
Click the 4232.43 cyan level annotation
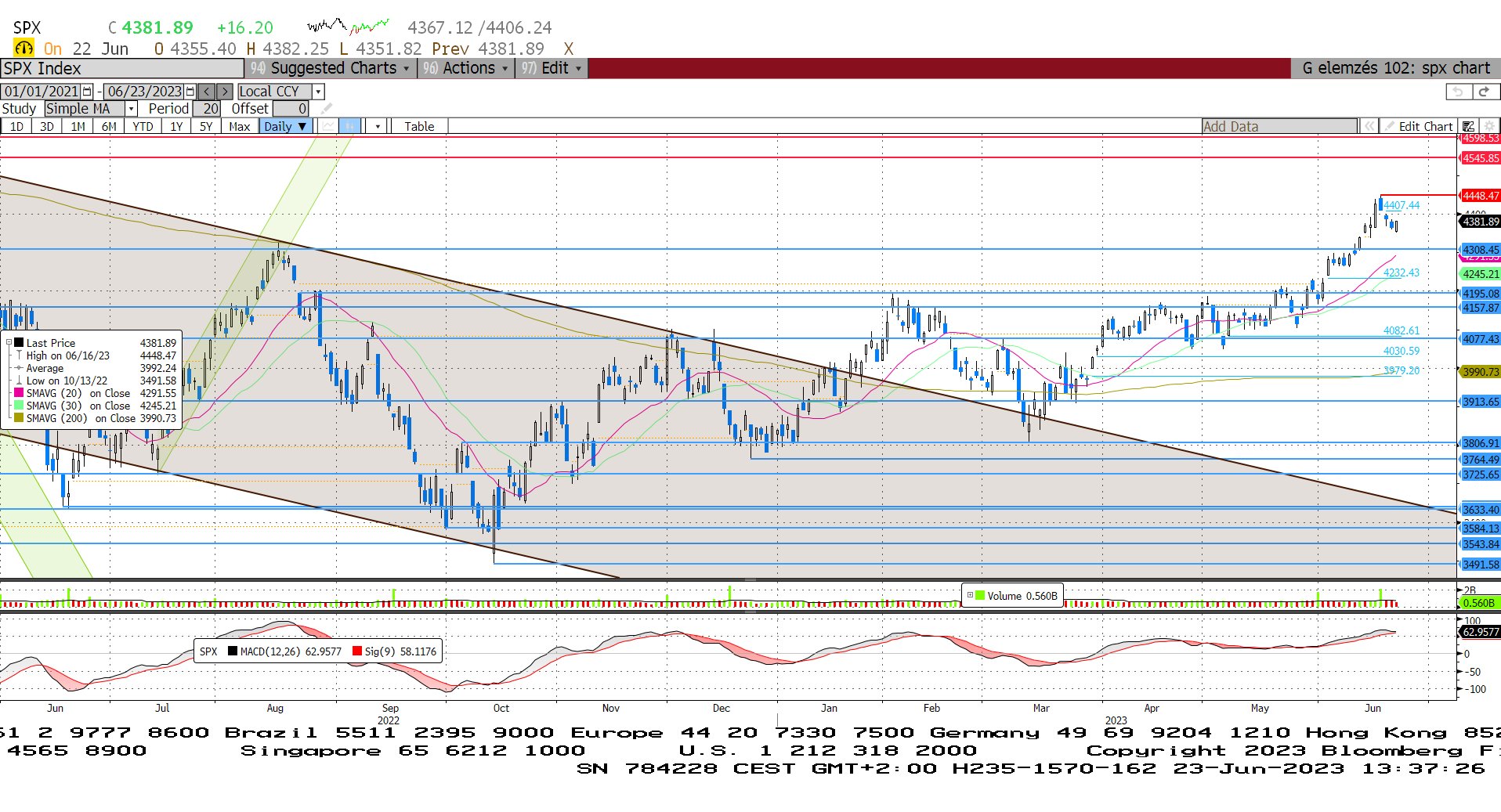1402,272
